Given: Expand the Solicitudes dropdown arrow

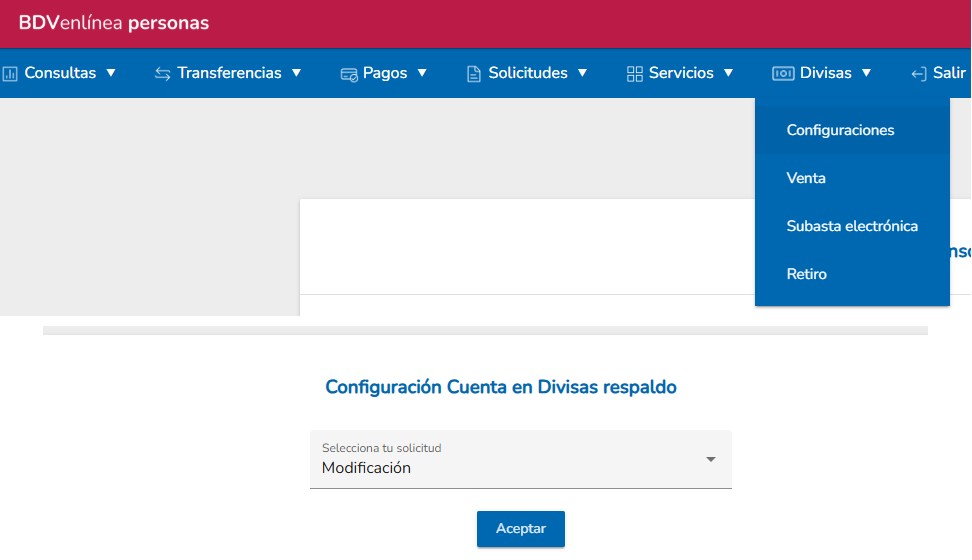Looking at the screenshot, I should (582, 73).
